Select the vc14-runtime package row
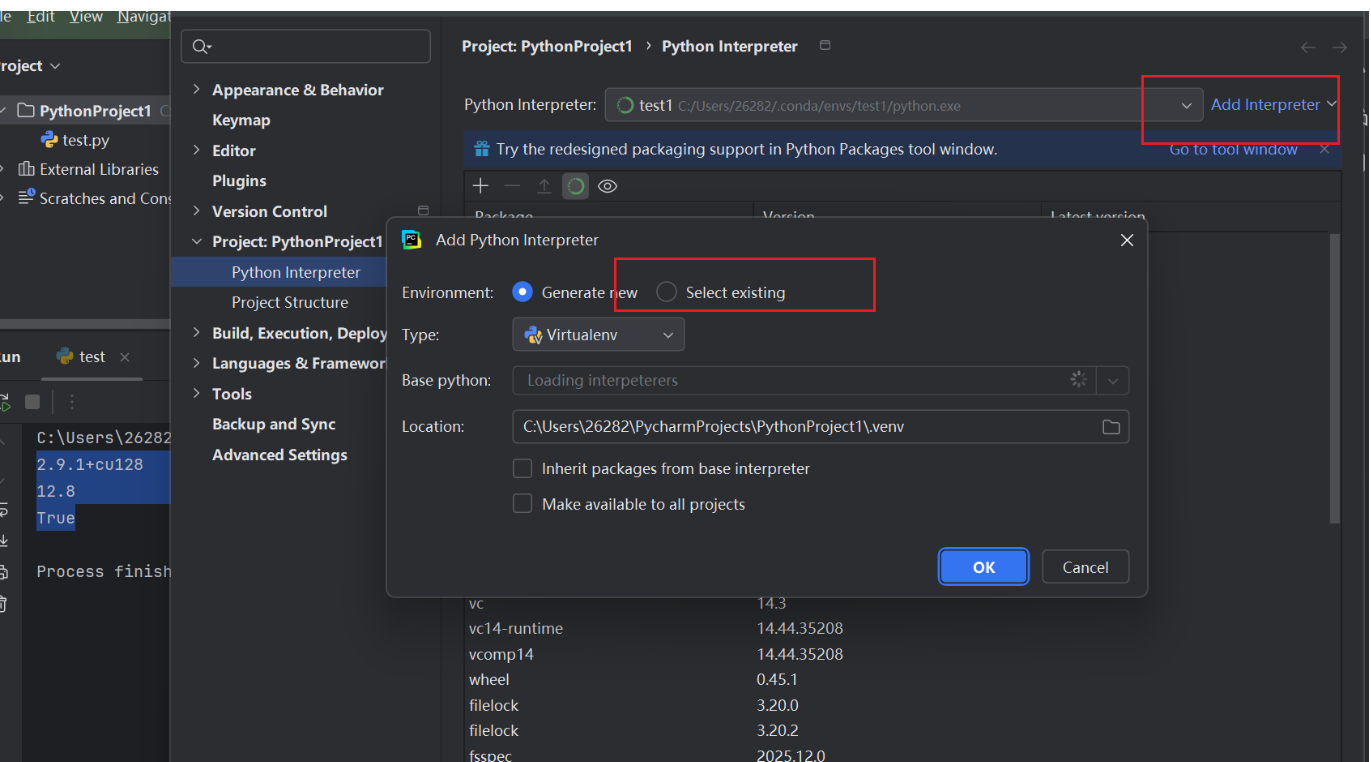The width and height of the screenshot is (1371, 762). coord(903,629)
